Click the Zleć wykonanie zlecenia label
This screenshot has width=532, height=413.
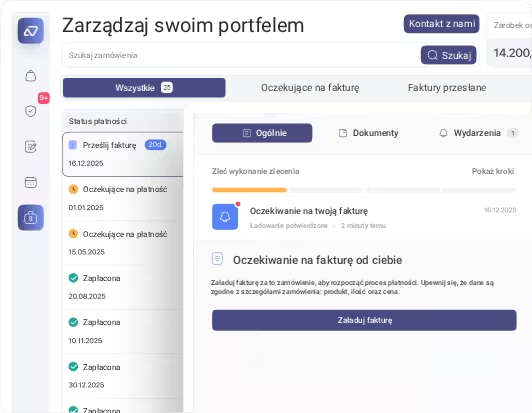[255, 171]
